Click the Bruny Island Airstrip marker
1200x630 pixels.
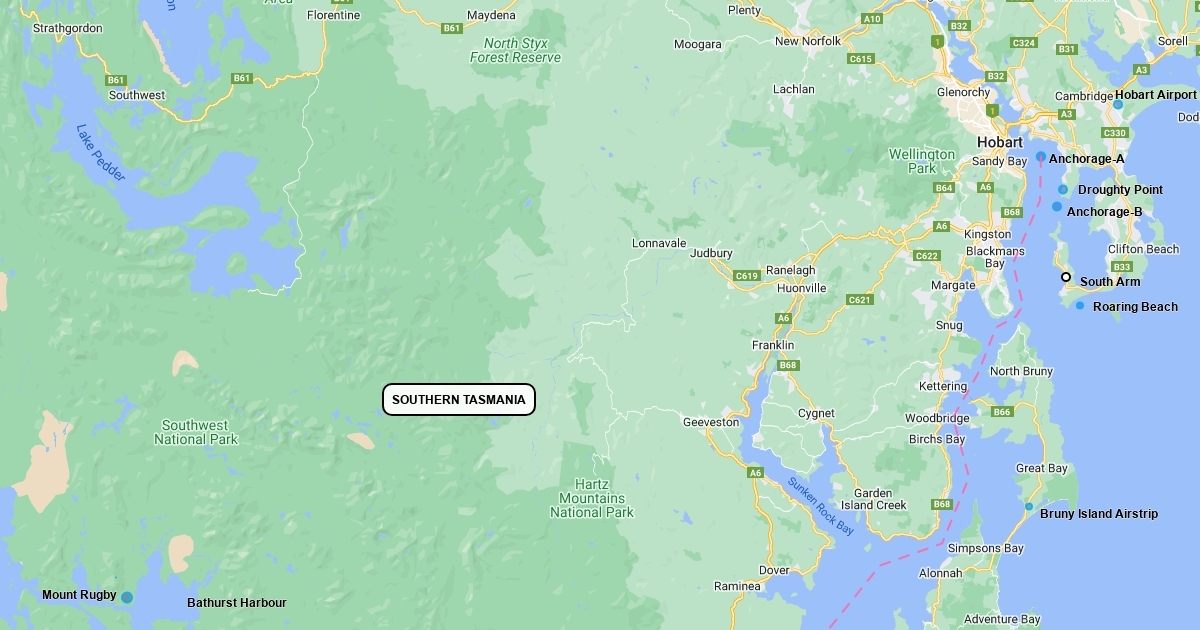click(1028, 507)
